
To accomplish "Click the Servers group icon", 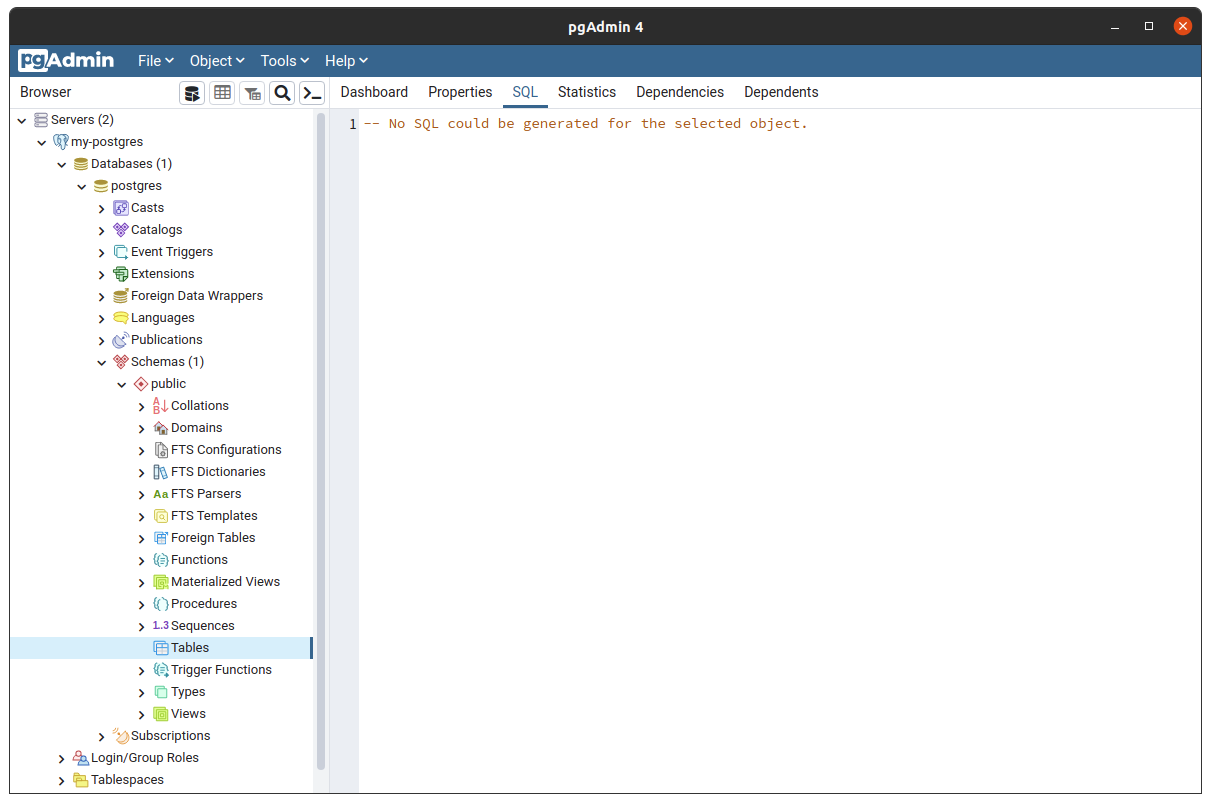I will (x=41, y=120).
